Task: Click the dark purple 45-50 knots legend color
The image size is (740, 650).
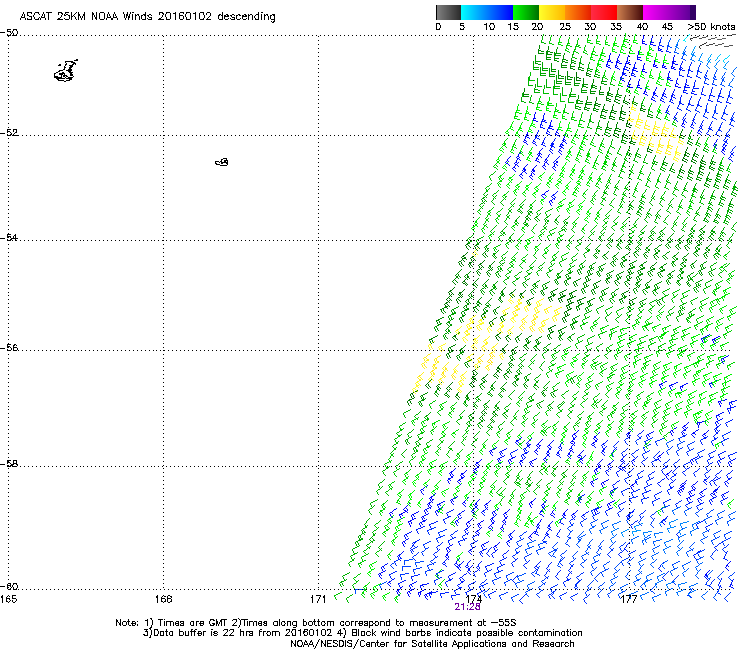Action: point(682,12)
